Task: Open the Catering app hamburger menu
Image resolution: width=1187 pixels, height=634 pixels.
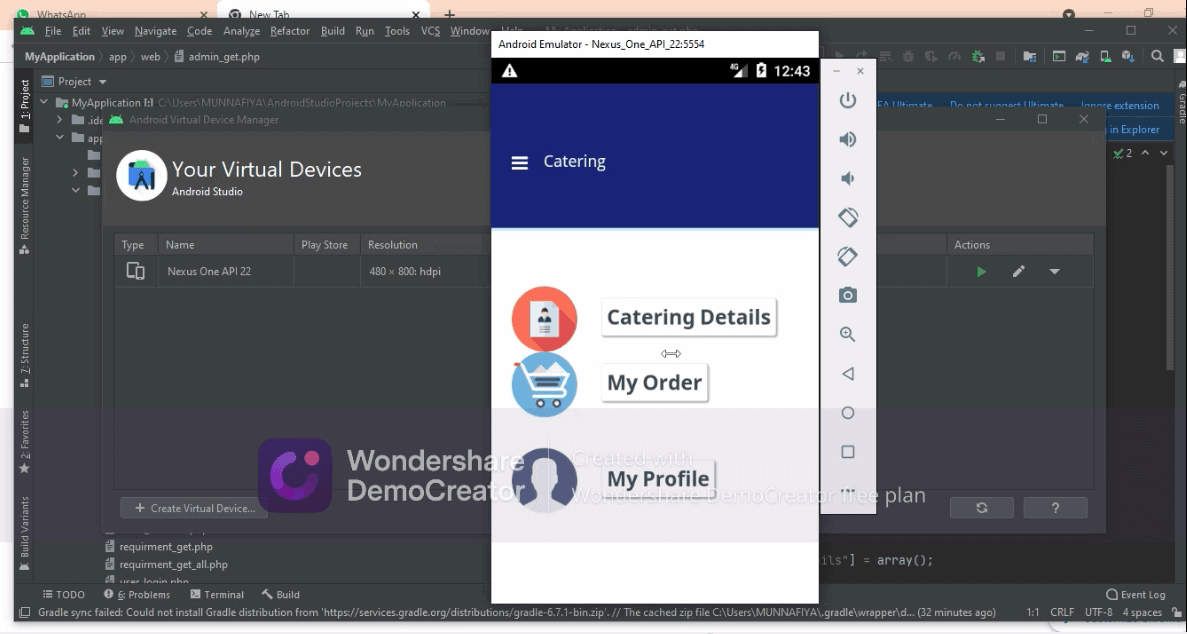Action: coord(519,162)
